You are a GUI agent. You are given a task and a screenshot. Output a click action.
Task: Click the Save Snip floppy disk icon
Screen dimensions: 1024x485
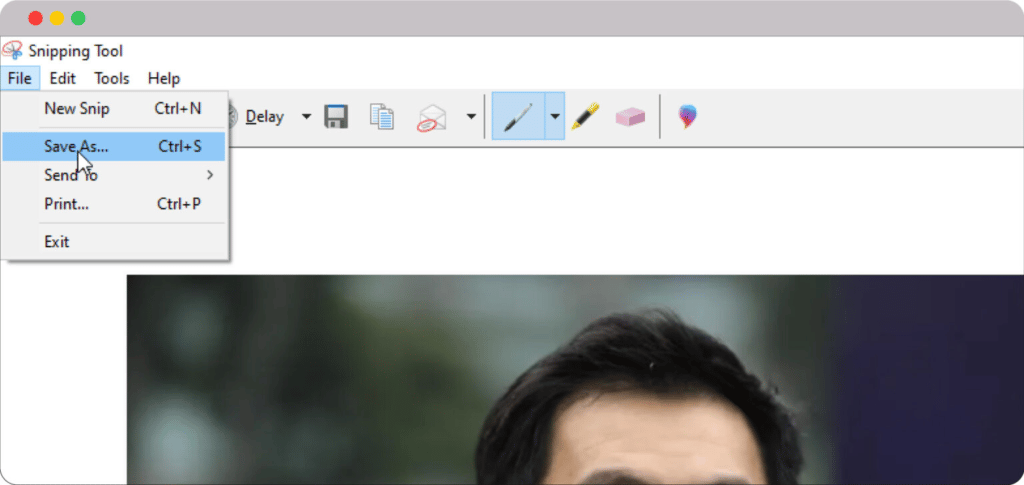point(336,117)
